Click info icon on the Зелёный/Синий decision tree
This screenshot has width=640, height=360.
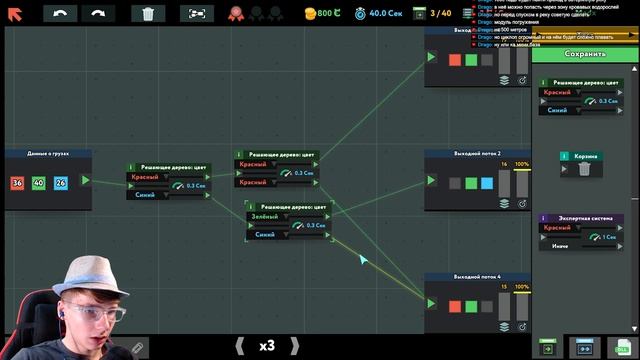[x=251, y=207]
